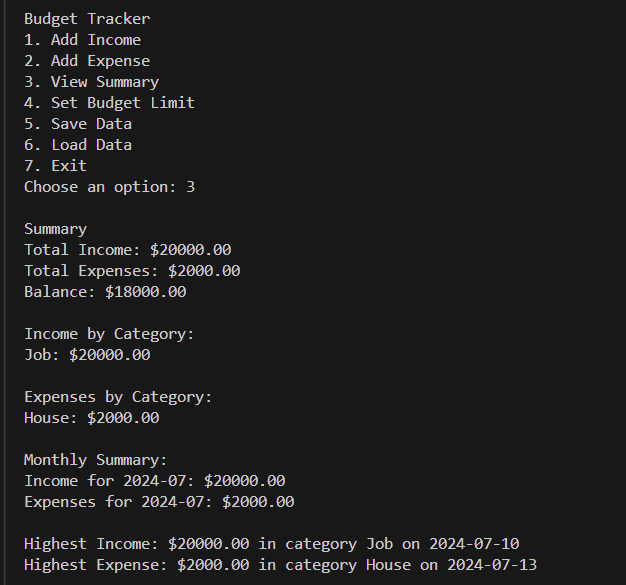Click the '4. Set Budget Limit' line

coord(109,103)
